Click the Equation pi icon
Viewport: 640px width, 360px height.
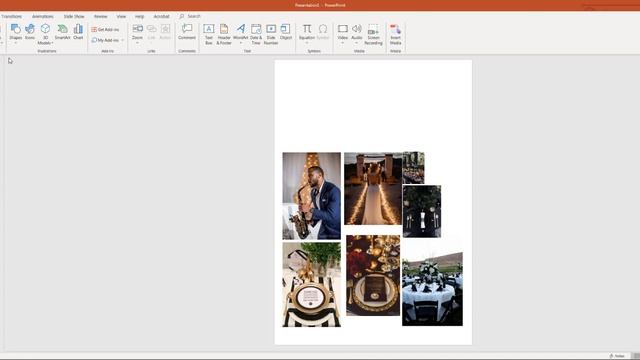[307, 29]
